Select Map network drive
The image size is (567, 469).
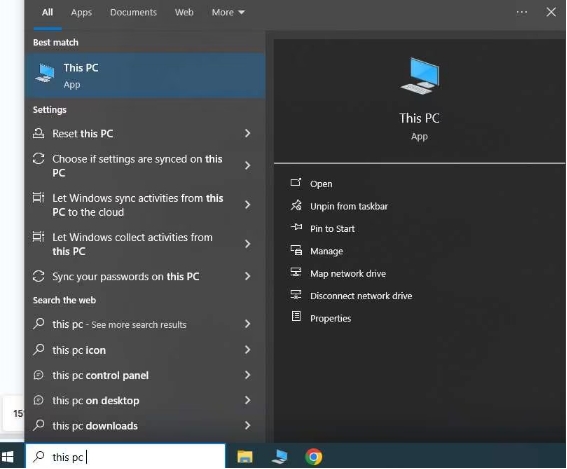click(x=348, y=273)
